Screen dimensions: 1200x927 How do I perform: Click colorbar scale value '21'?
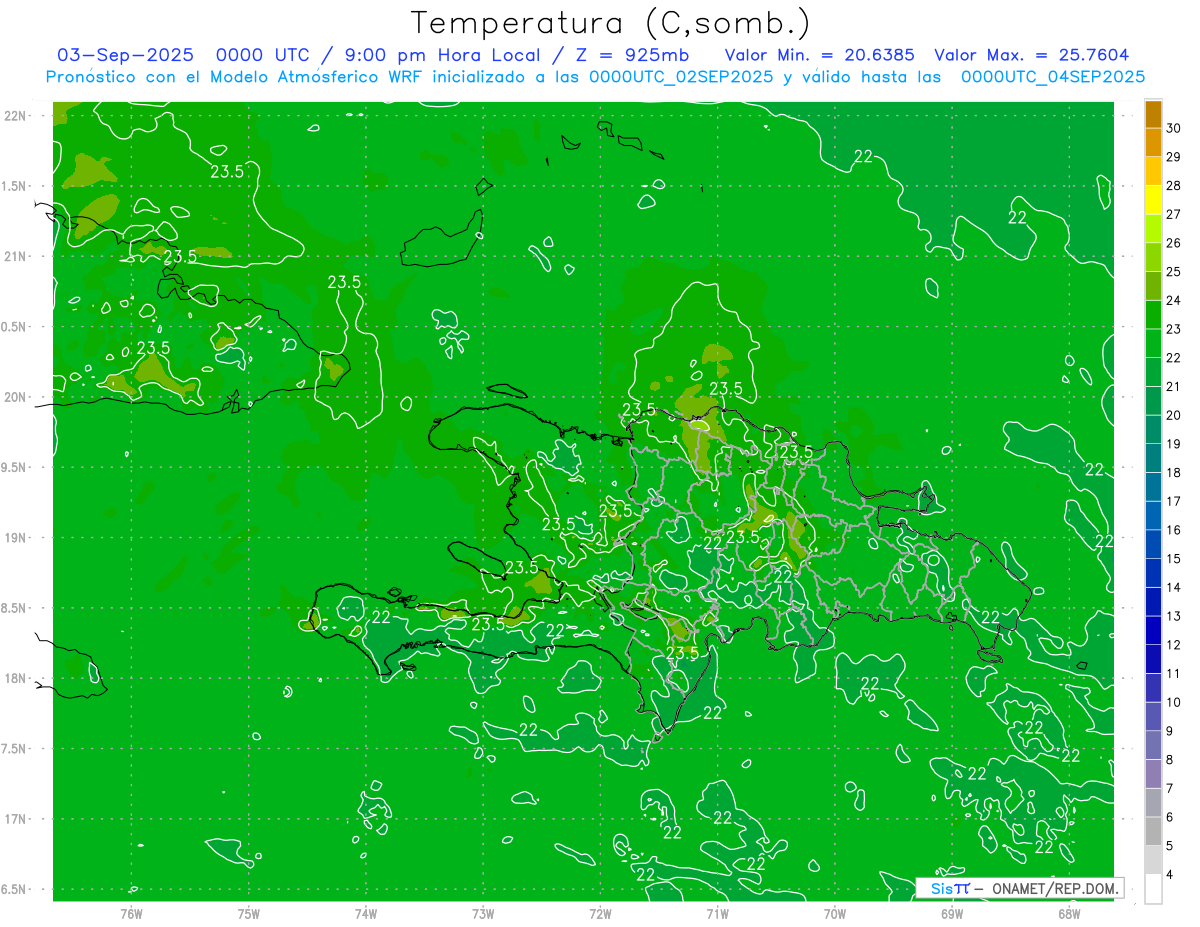click(1174, 386)
